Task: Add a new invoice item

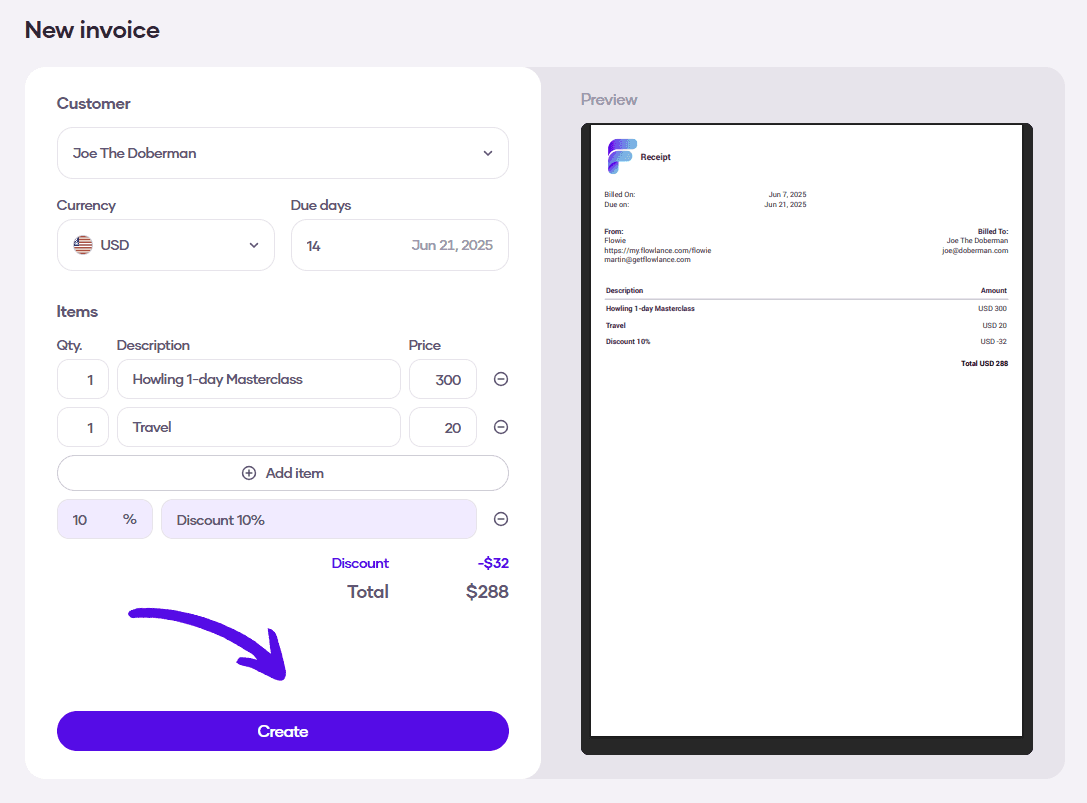Action: pos(283,473)
